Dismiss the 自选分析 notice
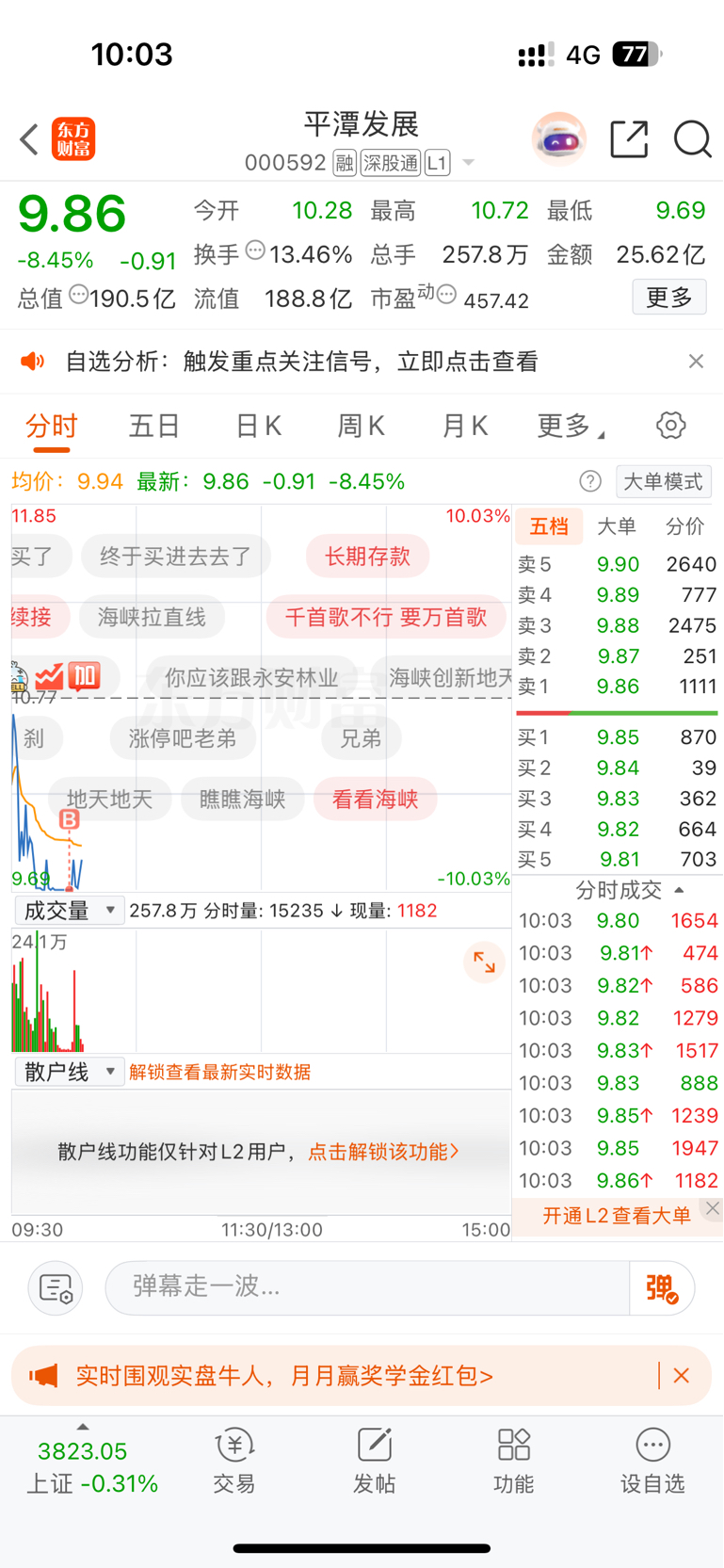The height and width of the screenshot is (1568, 724). 696,362
